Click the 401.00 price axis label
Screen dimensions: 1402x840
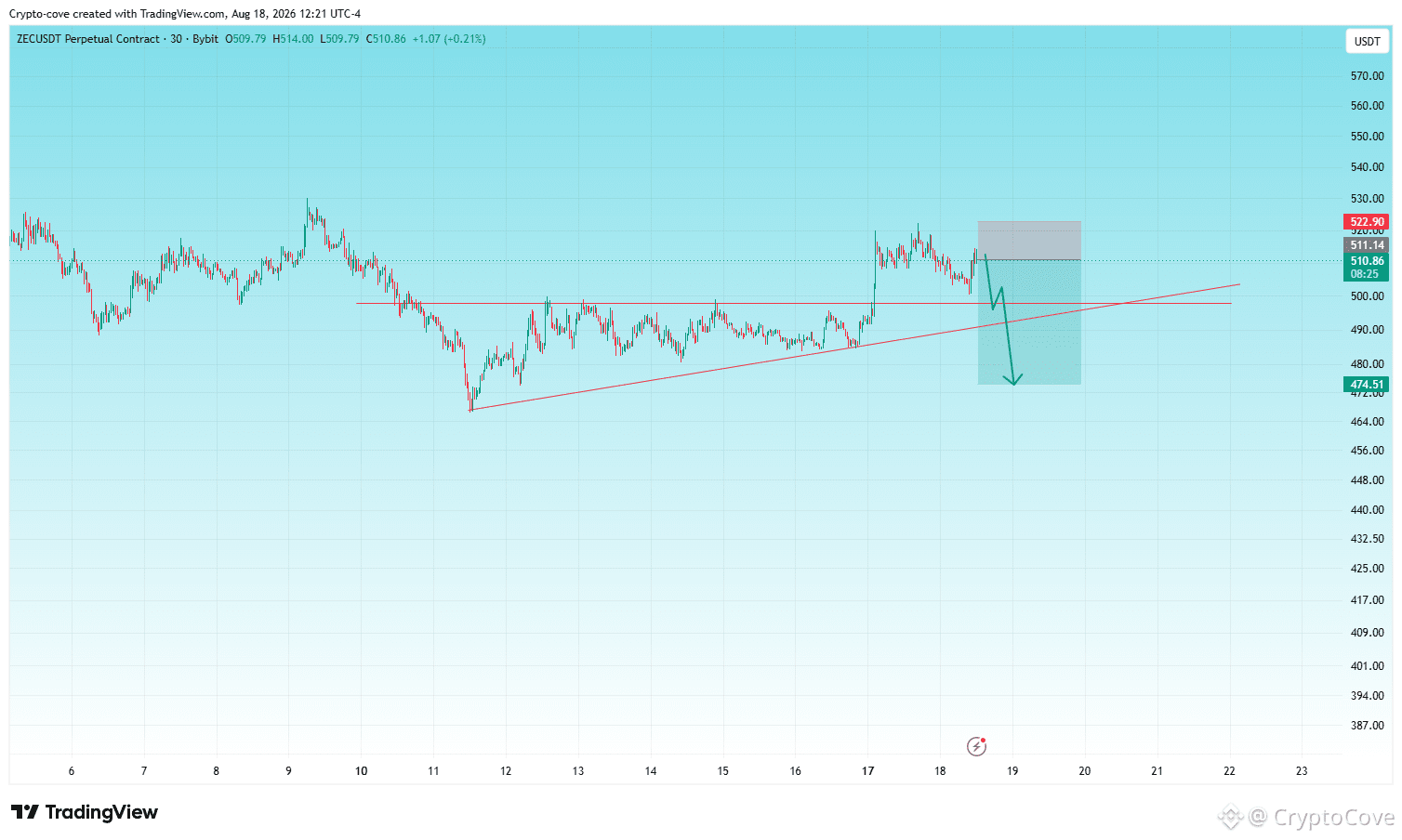click(x=1367, y=666)
